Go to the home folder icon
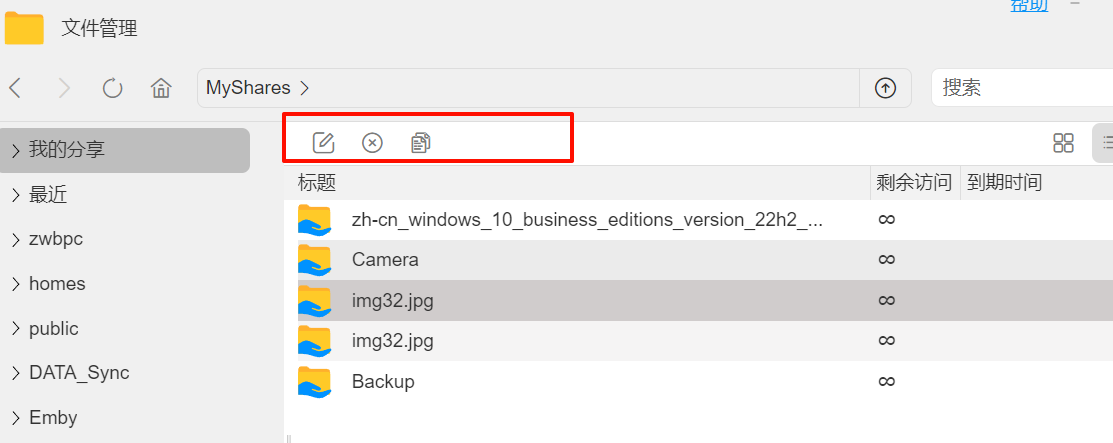The width and height of the screenshot is (1113, 443). [161, 88]
